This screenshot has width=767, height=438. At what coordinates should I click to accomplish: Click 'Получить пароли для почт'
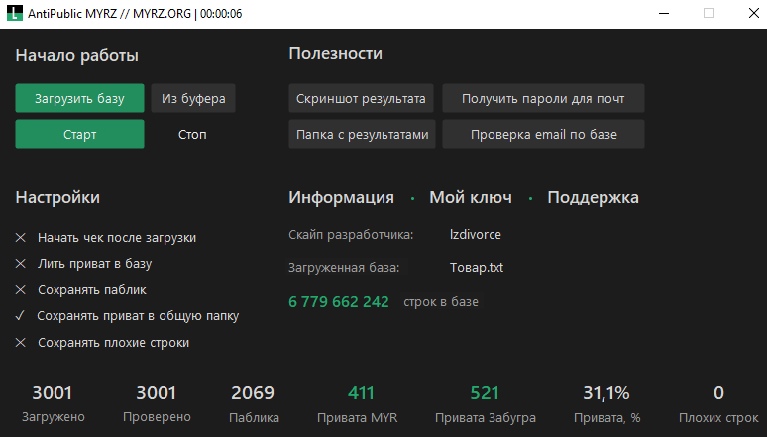tap(543, 98)
